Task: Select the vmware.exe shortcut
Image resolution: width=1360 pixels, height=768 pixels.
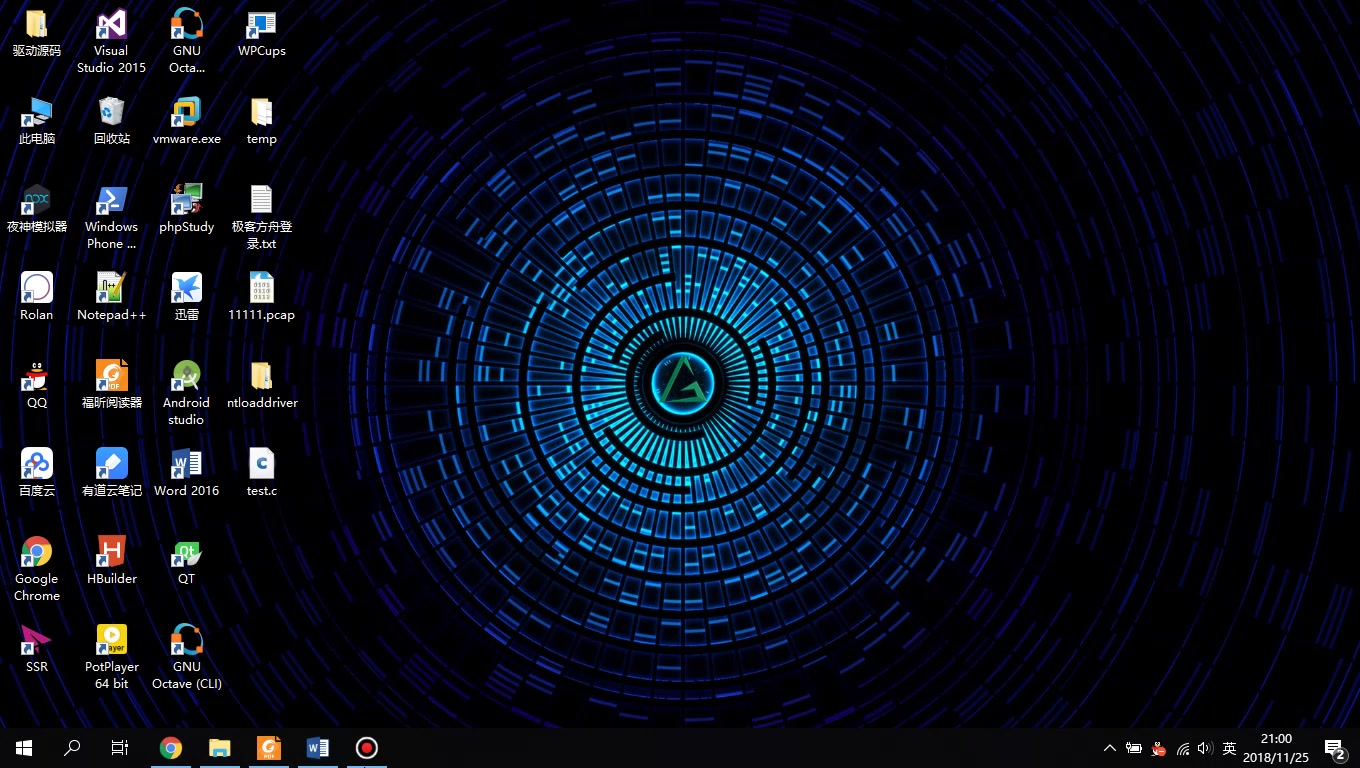Action: coord(186,113)
